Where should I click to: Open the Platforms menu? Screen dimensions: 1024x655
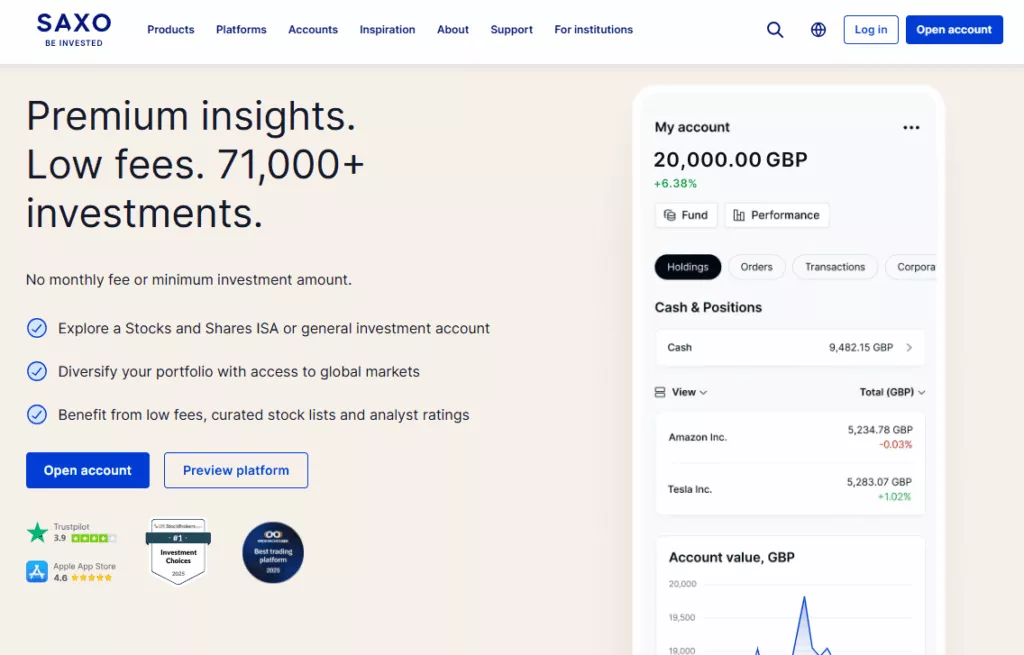241,29
